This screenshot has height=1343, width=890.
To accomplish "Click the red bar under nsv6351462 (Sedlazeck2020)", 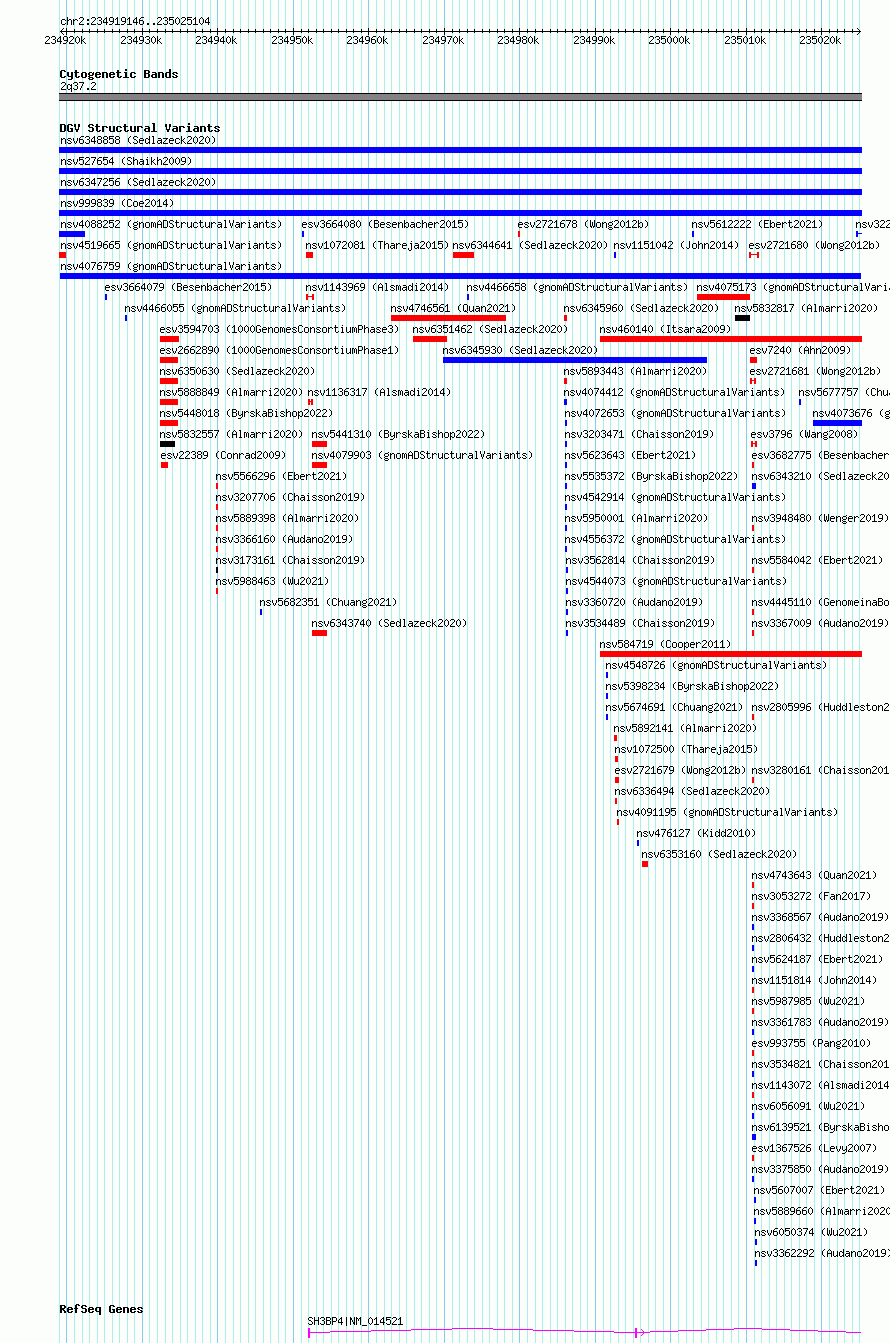I will tap(429, 339).
